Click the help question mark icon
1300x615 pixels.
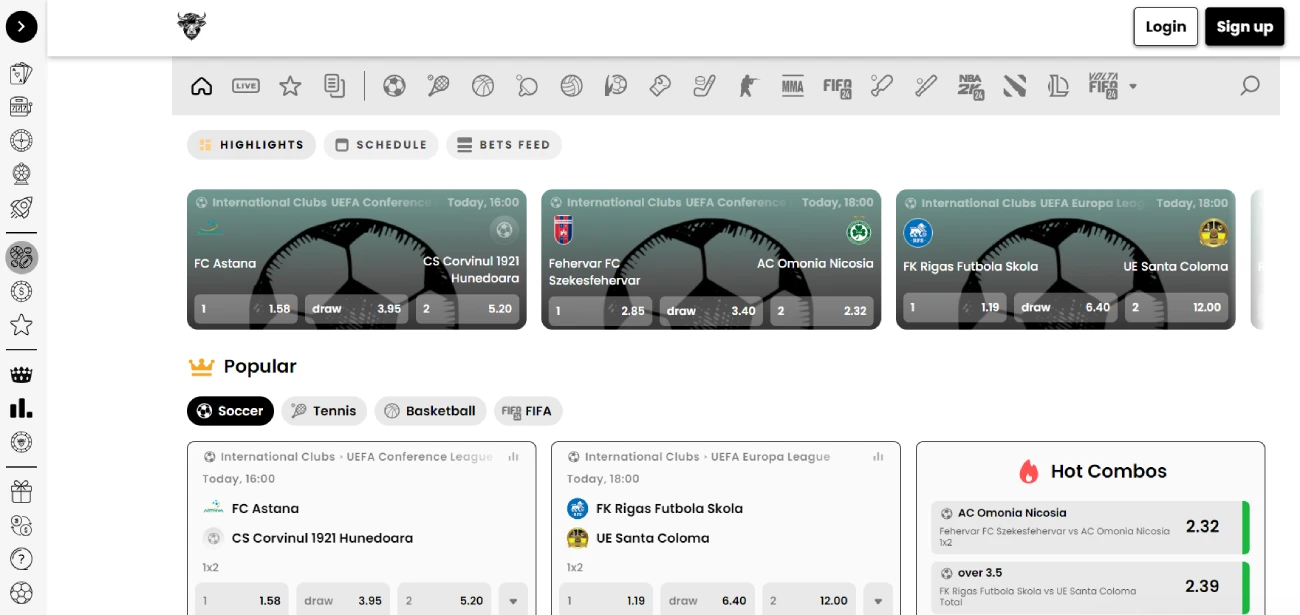click(21, 559)
